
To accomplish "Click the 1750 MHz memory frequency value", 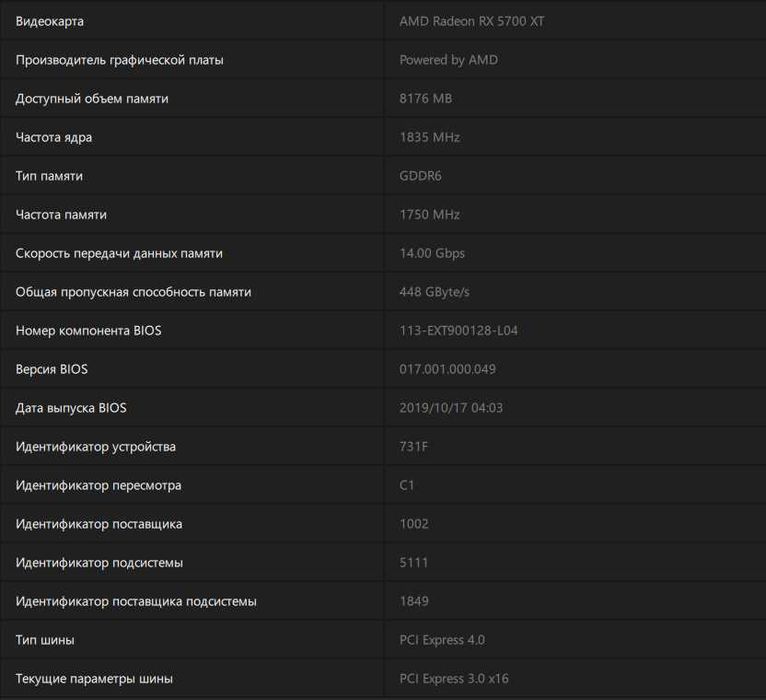I will 429,215.
